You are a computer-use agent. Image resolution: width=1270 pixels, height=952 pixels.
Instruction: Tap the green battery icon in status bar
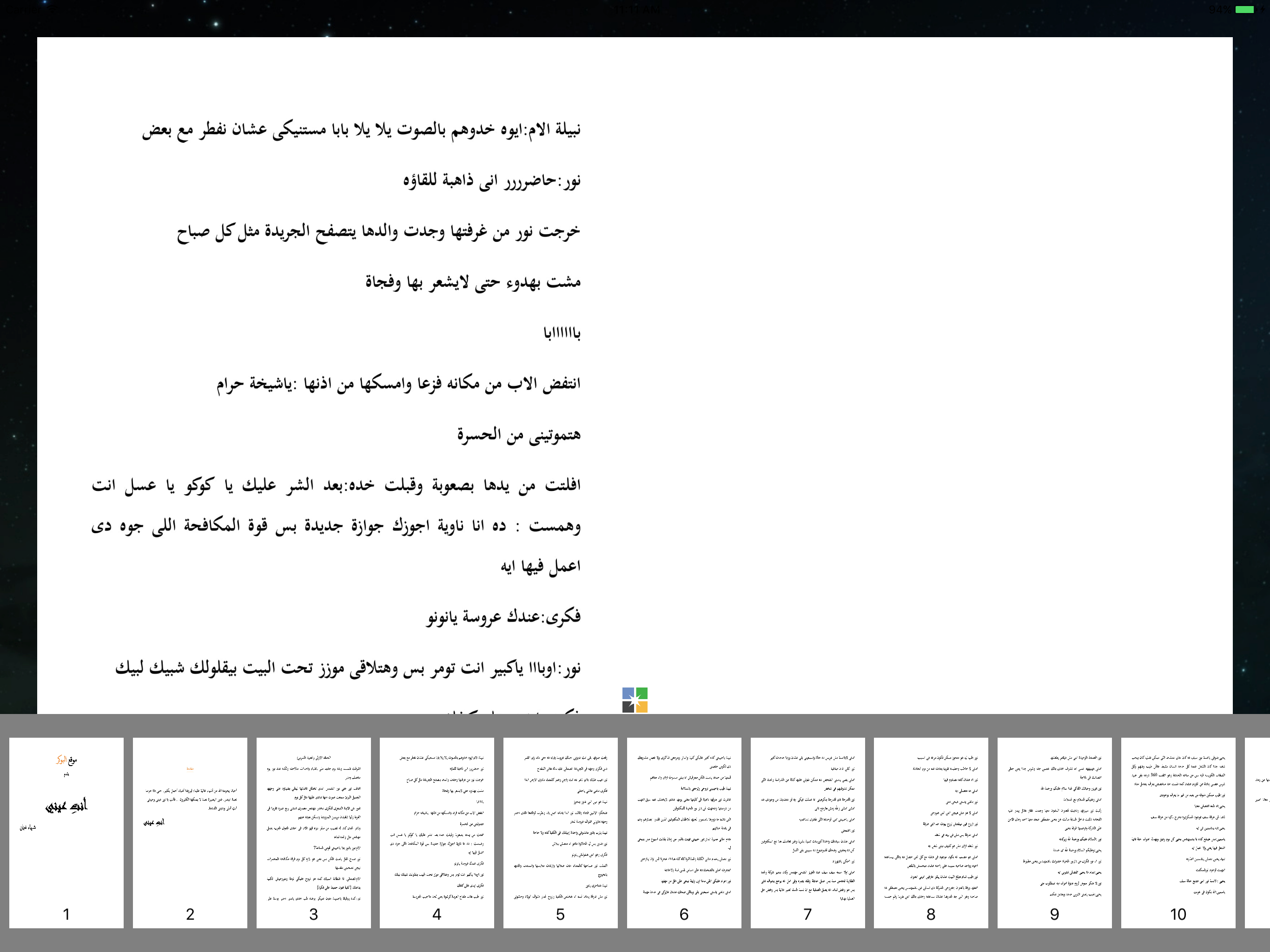tap(1244, 9)
